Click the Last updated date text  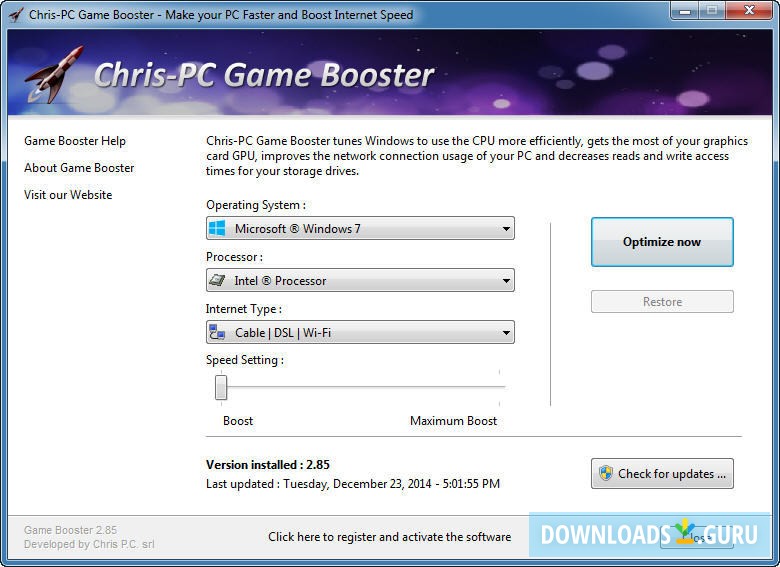[x=353, y=484]
